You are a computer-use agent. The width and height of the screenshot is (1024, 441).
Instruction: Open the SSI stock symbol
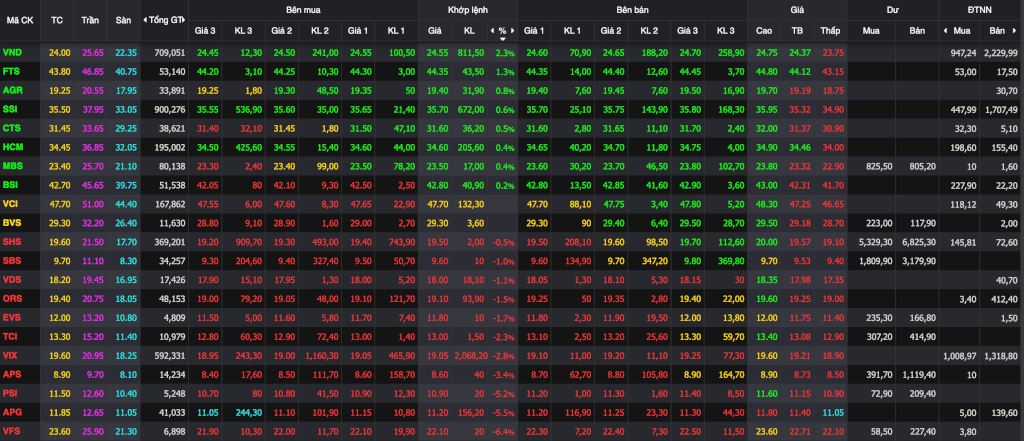point(10,109)
